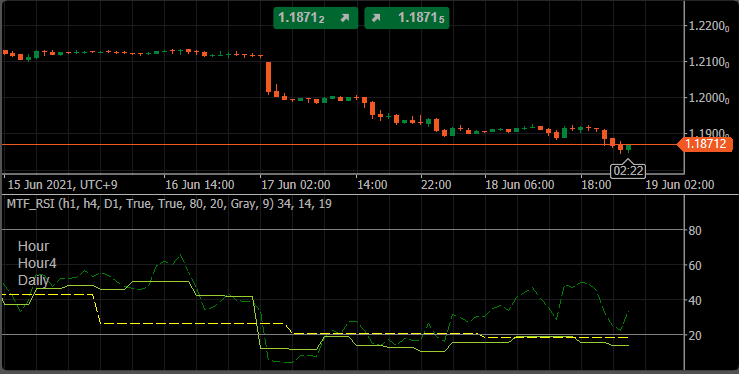The height and width of the screenshot is (374, 739).
Task: Click the MTF_RSI indicator title text
Action: (169, 204)
